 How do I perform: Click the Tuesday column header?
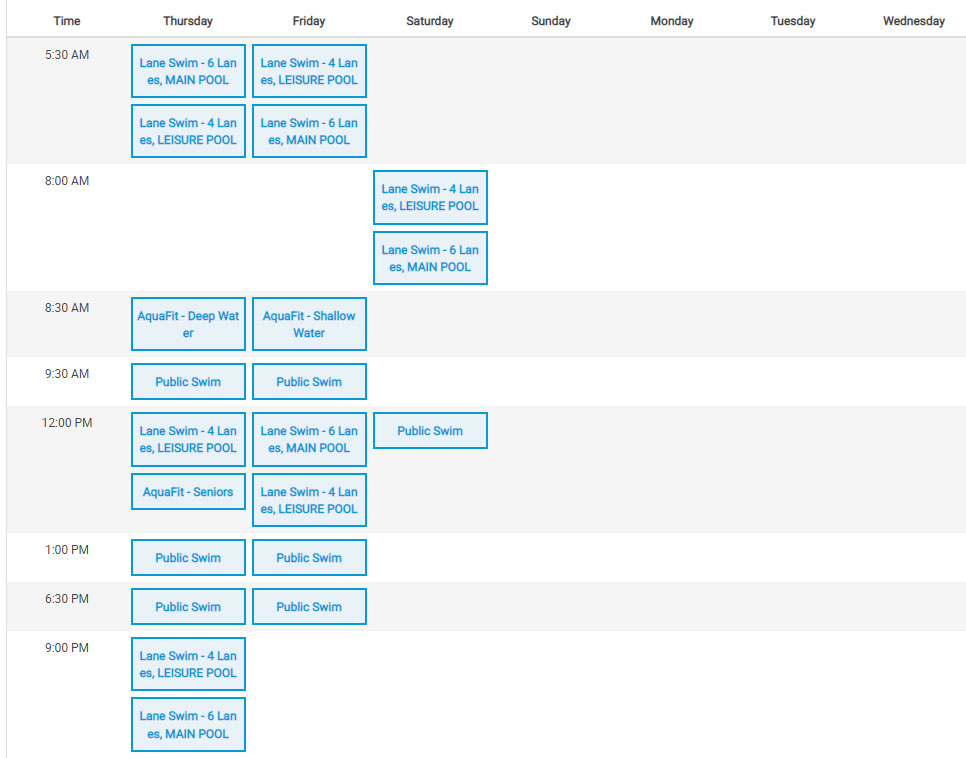pos(793,21)
